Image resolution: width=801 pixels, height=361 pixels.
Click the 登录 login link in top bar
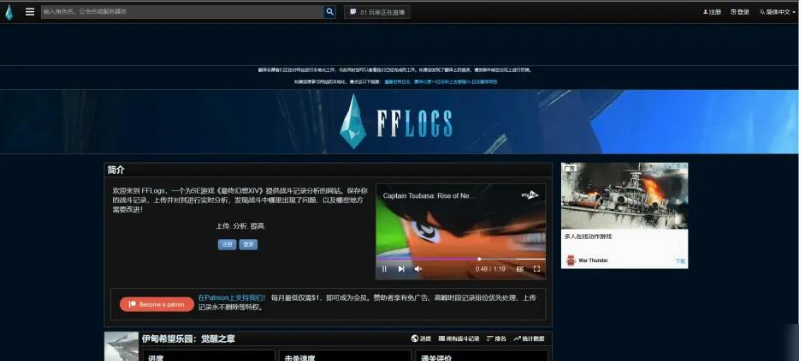(x=740, y=12)
